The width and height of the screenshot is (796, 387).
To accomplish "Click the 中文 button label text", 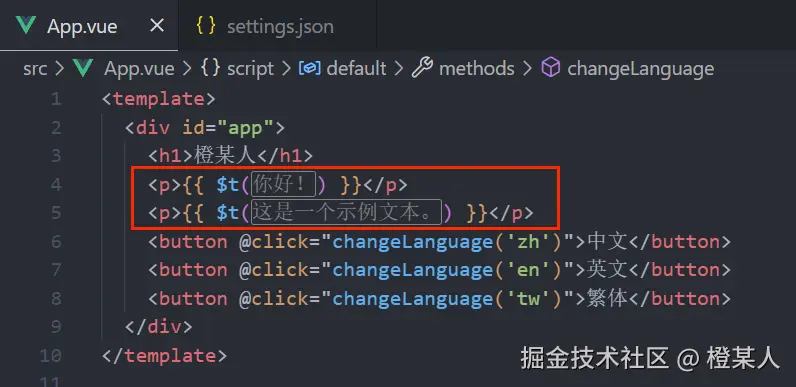I will [608, 242].
